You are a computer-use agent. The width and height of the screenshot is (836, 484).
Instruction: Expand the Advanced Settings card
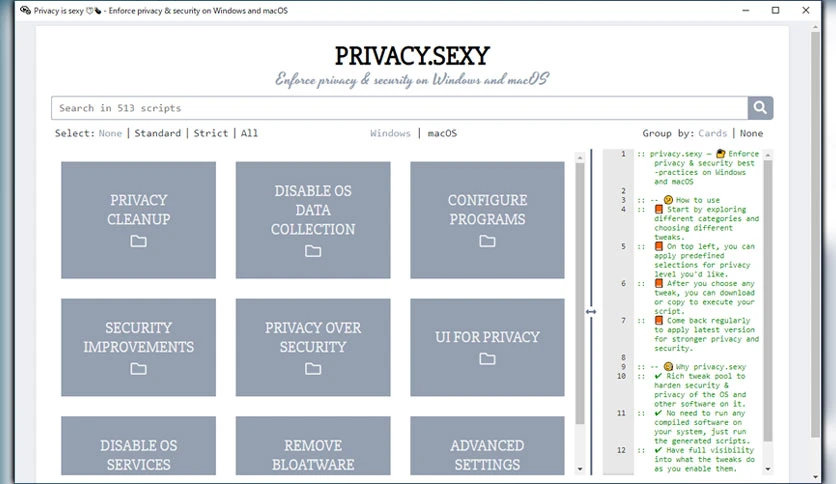coord(487,446)
